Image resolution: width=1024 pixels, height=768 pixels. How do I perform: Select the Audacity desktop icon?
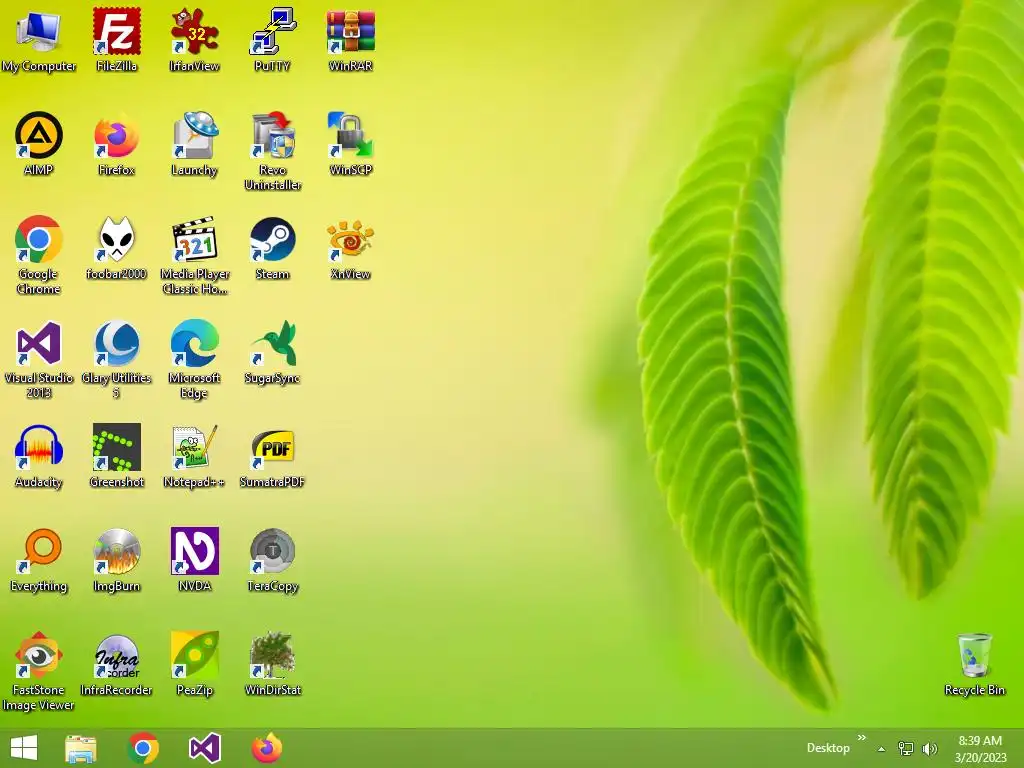tap(39, 456)
